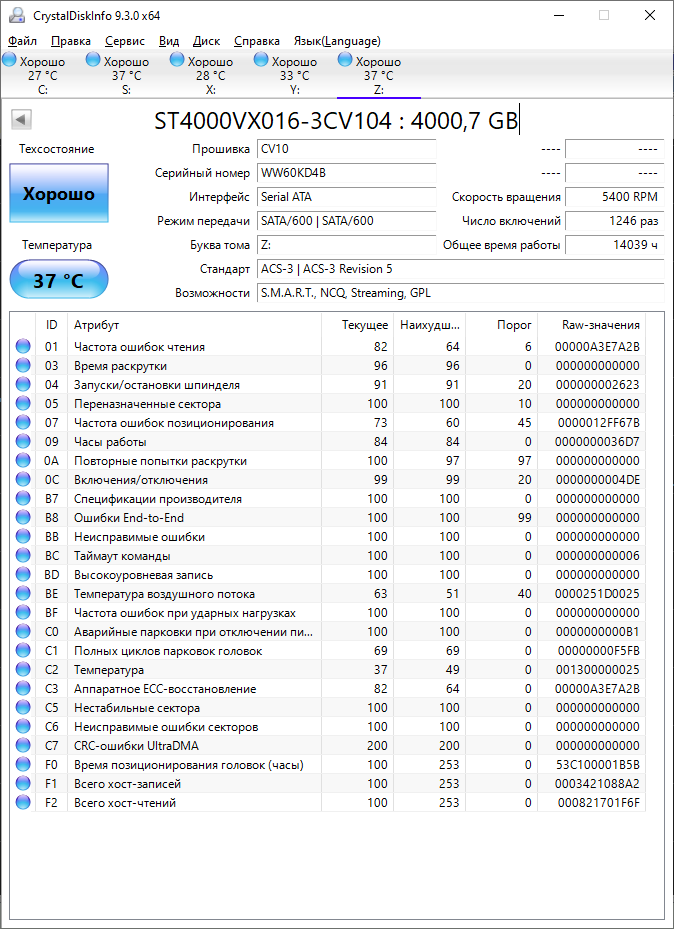Image resolution: width=674 pixels, height=929 pixels.
Task: Click status orb for attribute 05 reallocated sectors
Action: (23, 404)
